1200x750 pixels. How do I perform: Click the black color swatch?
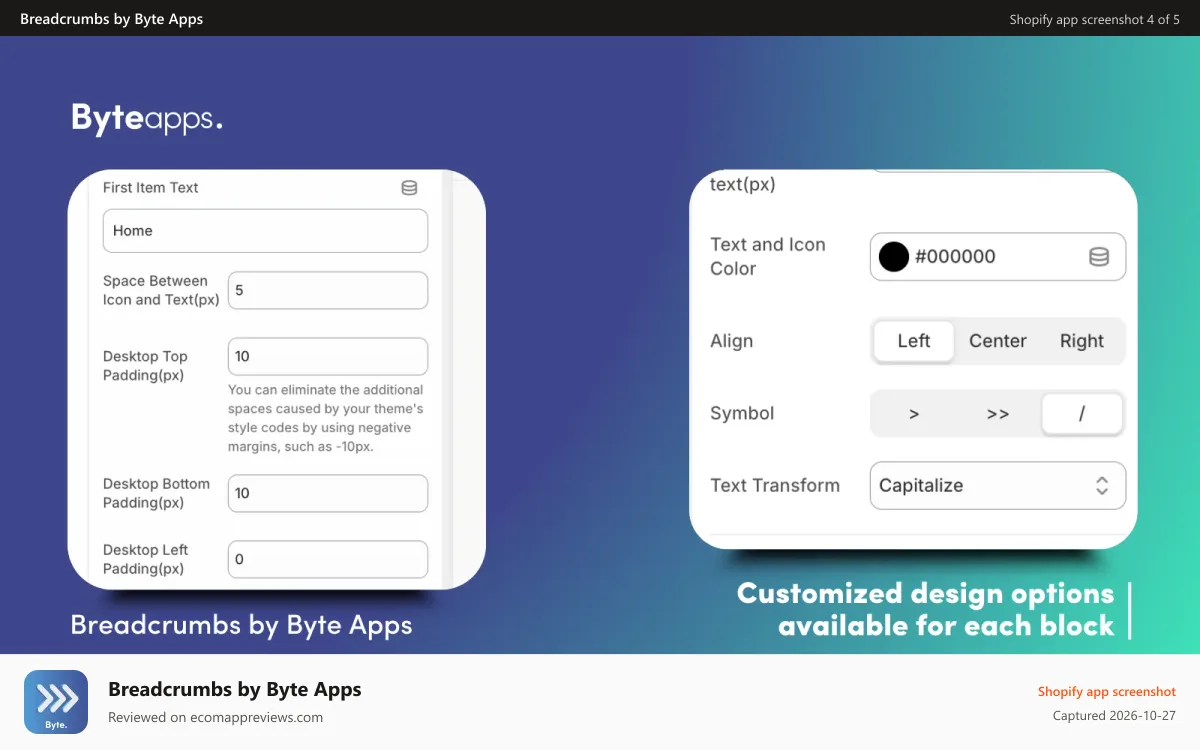coord(894,257)
